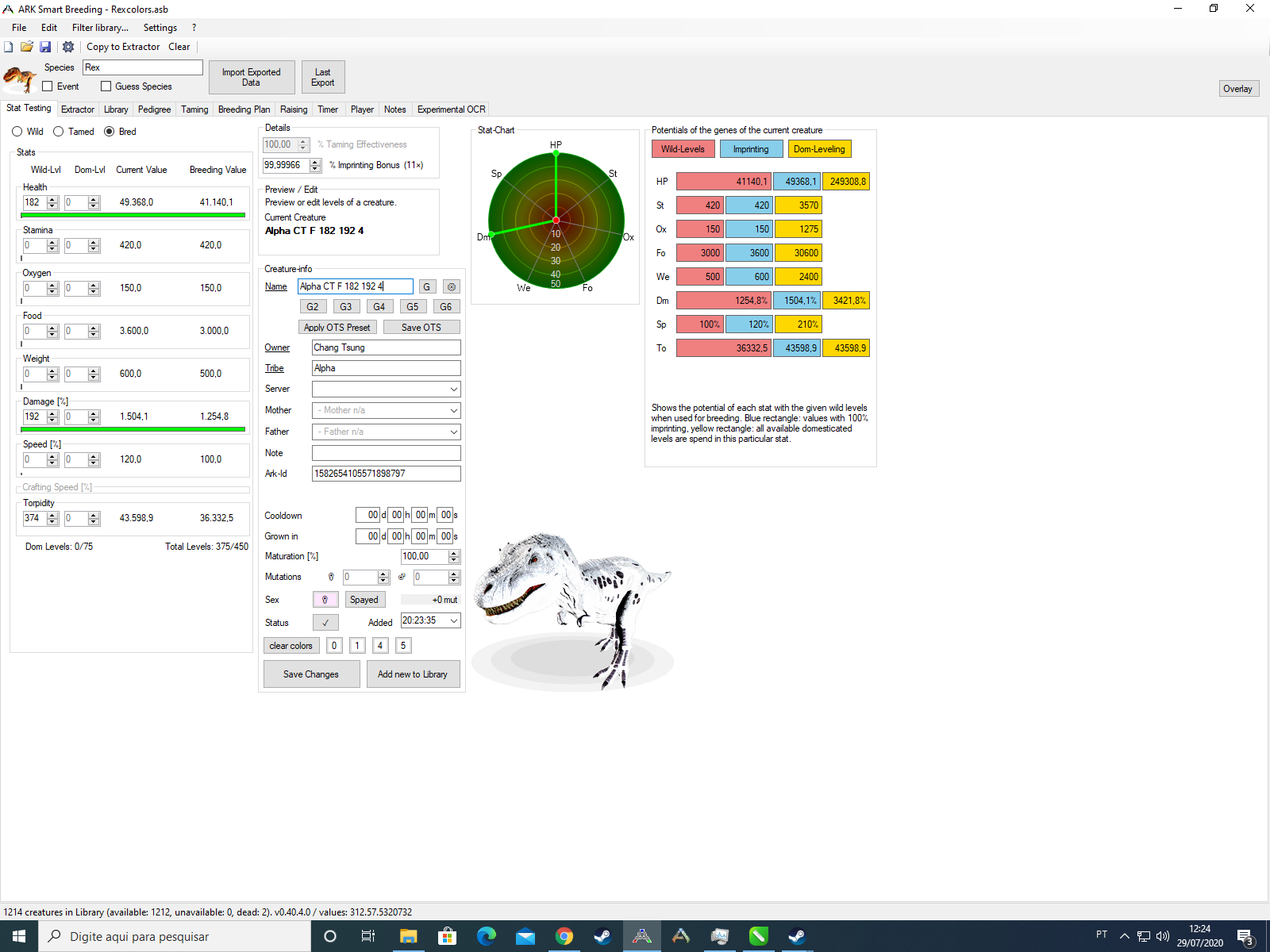Open Task View in the taskbar
Viewport: 1270px width, 952px height.
pyautogui.click(x=368, y=936)
